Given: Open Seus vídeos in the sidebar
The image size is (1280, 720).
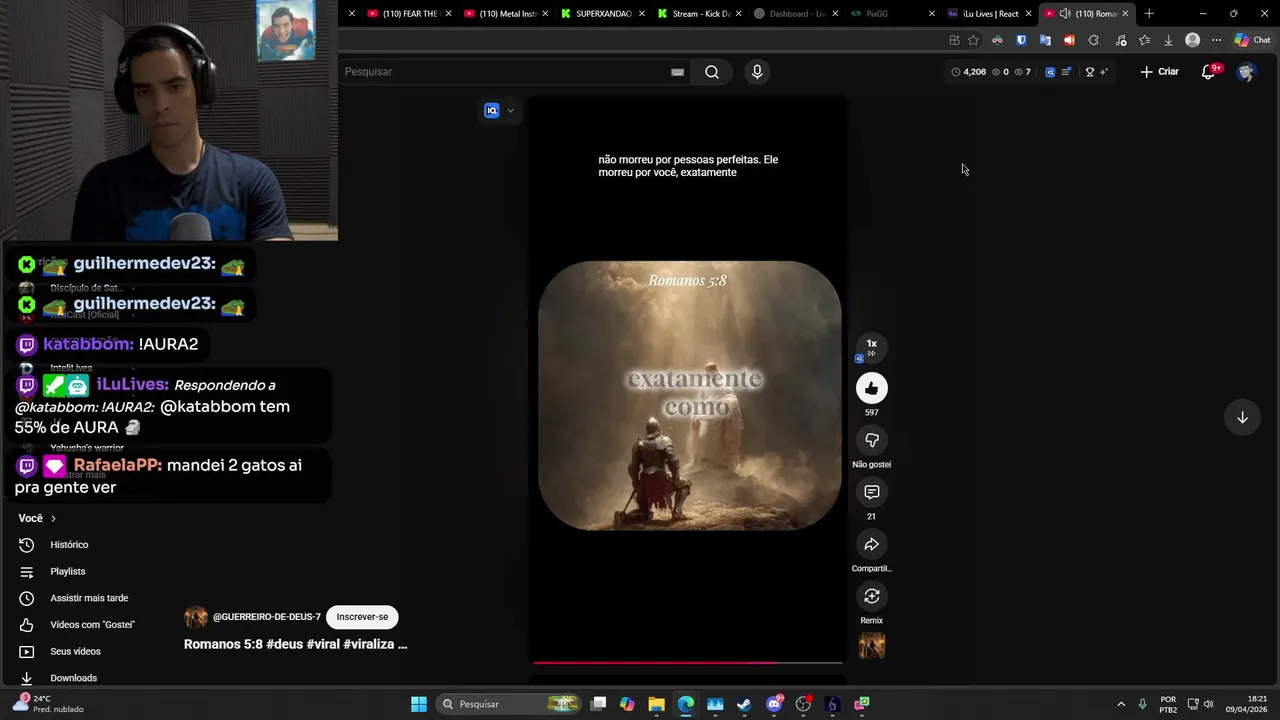Looking at the screenshot, I should [75, 651].
